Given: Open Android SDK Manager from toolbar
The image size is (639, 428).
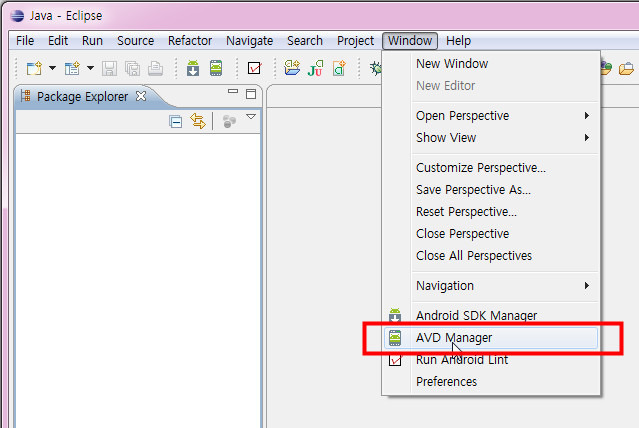Looking at the screenshot, I should click(193, 68).
